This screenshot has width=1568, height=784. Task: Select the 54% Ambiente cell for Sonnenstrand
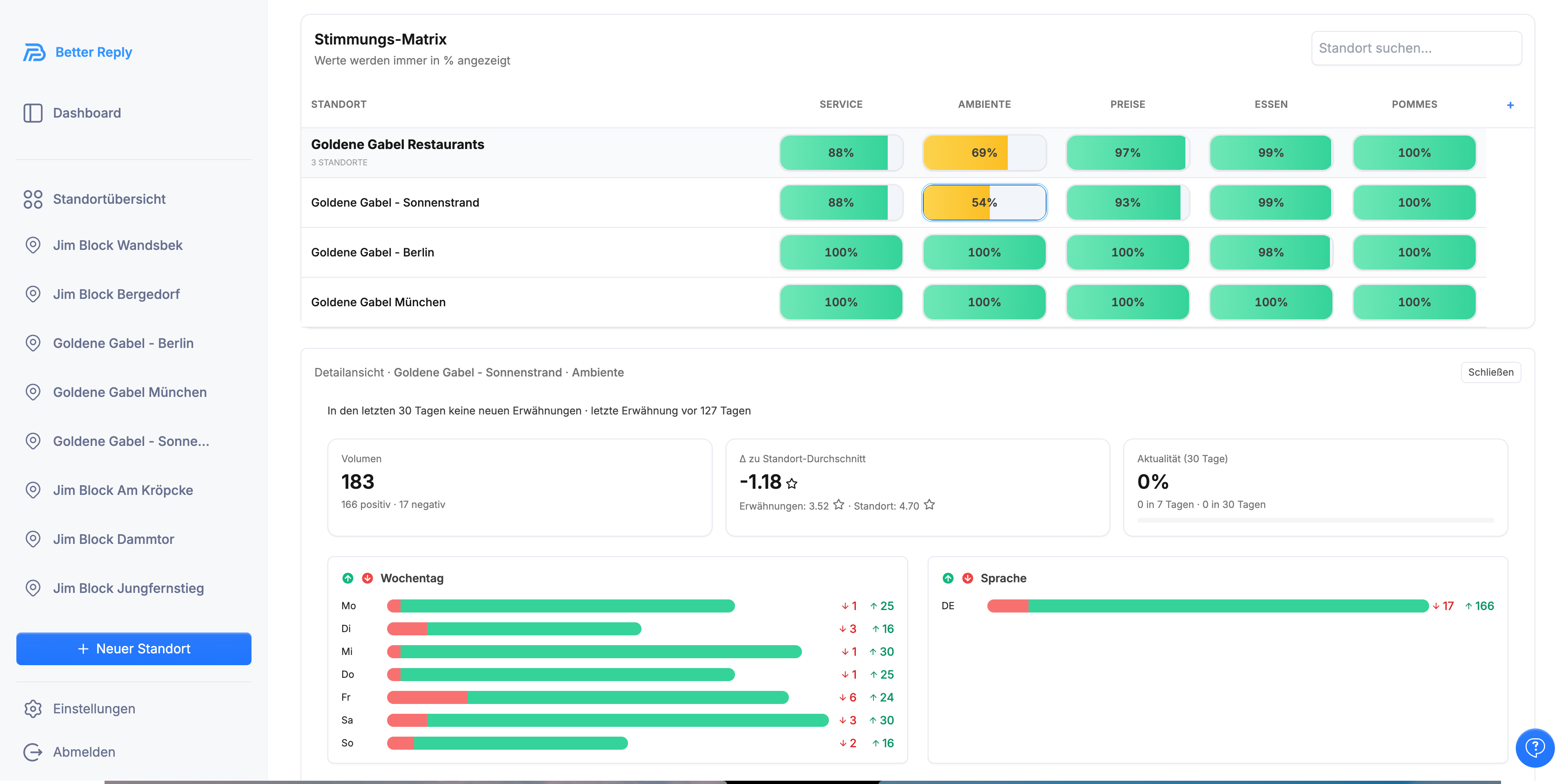[x=984, y=203]
